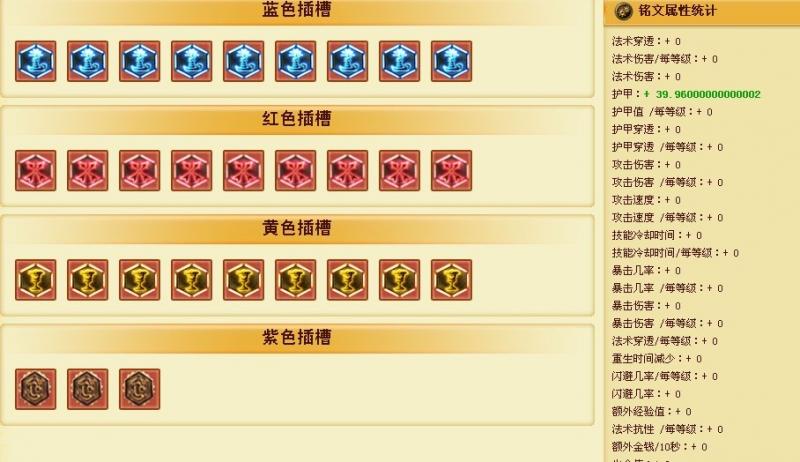Viewport: 800px width, 462px height.
Task: Click the first blue rune slot icon
Action: tap(36, 61)
